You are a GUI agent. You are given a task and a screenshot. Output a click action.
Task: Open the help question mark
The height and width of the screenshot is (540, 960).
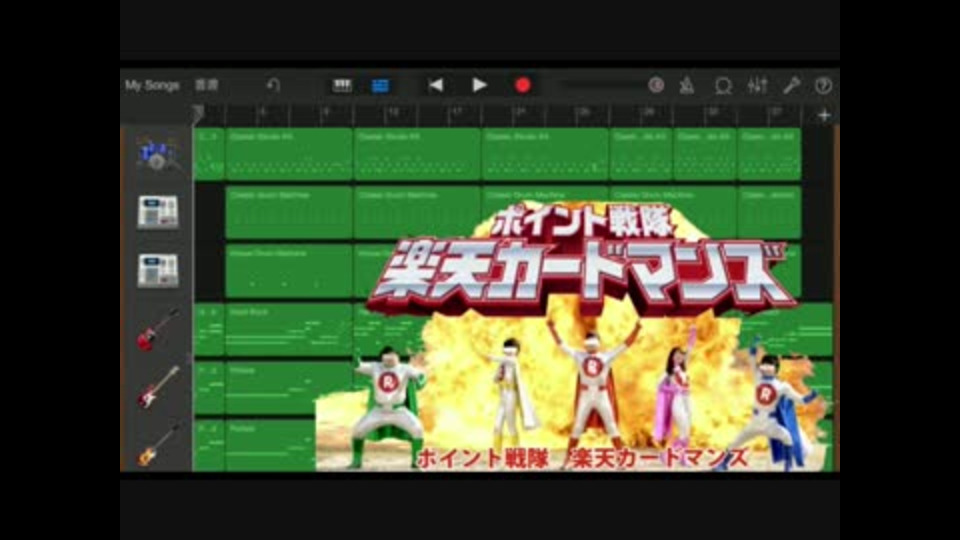tap(823, 85)
